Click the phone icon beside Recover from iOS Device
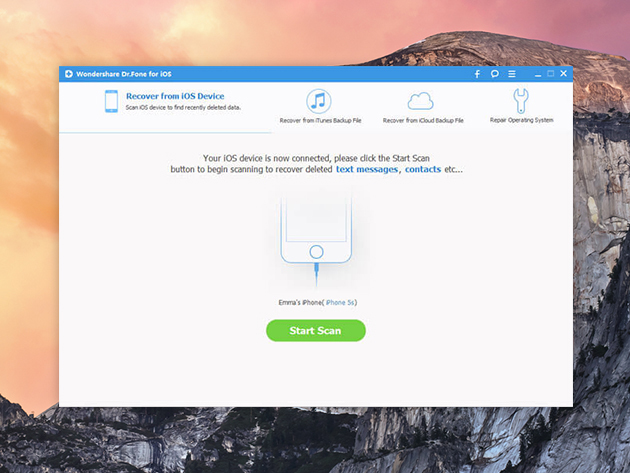The height and width of the screenshot is (473, 630). pos(111,101)
